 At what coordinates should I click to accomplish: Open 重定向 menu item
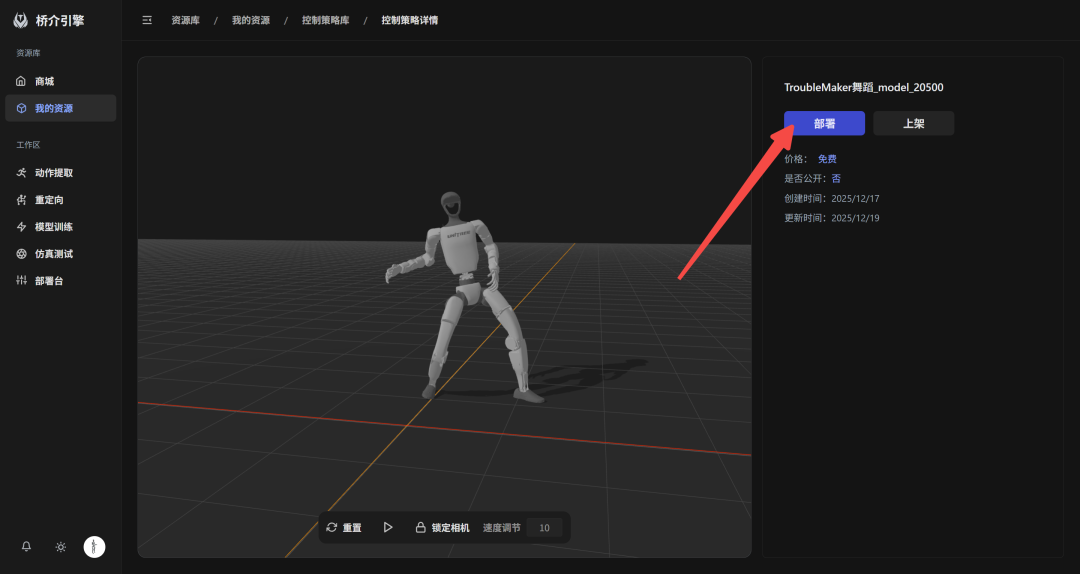coord(61,200)
